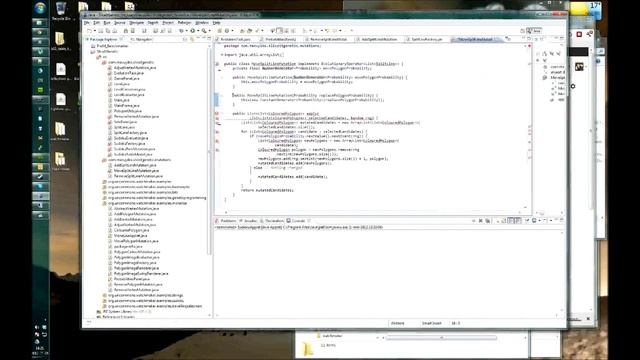Open the Javadoc tab

249,221
